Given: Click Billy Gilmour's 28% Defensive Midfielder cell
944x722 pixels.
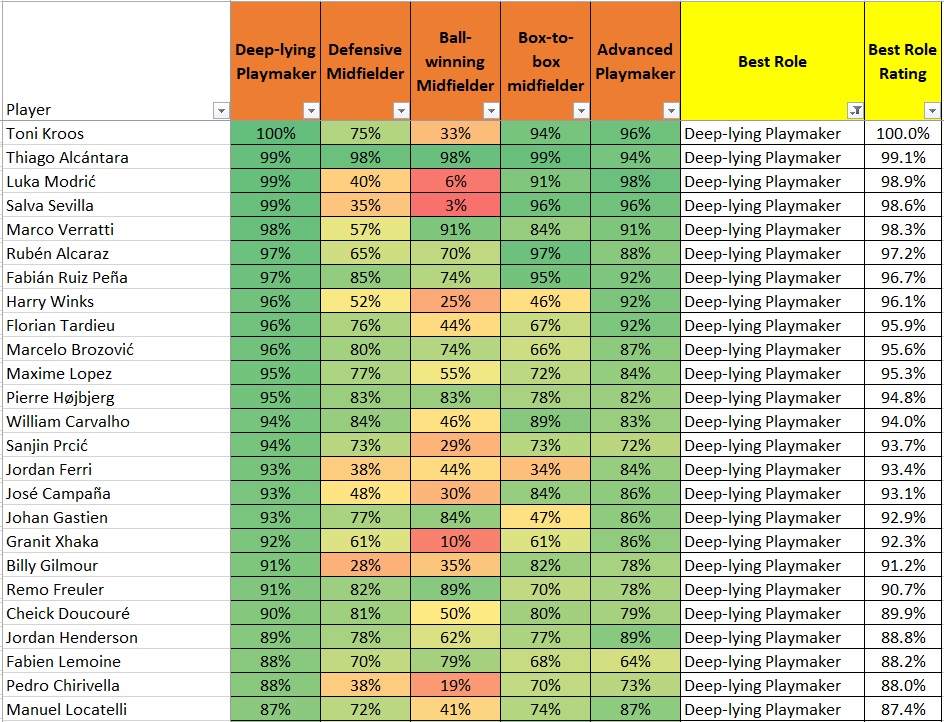Looking at the screenshot, I should coord(365,565).
